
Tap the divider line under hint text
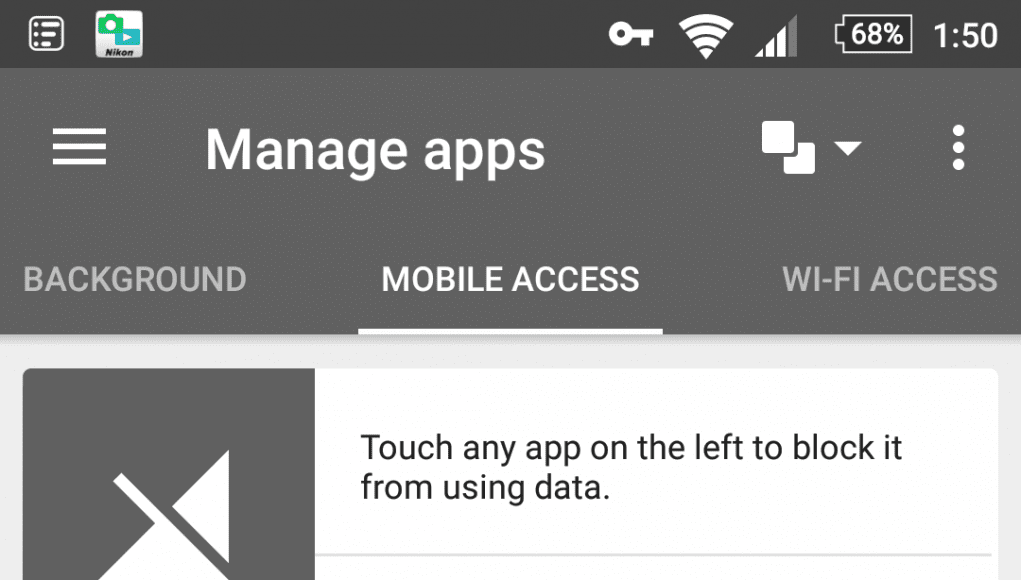point(653,555)
